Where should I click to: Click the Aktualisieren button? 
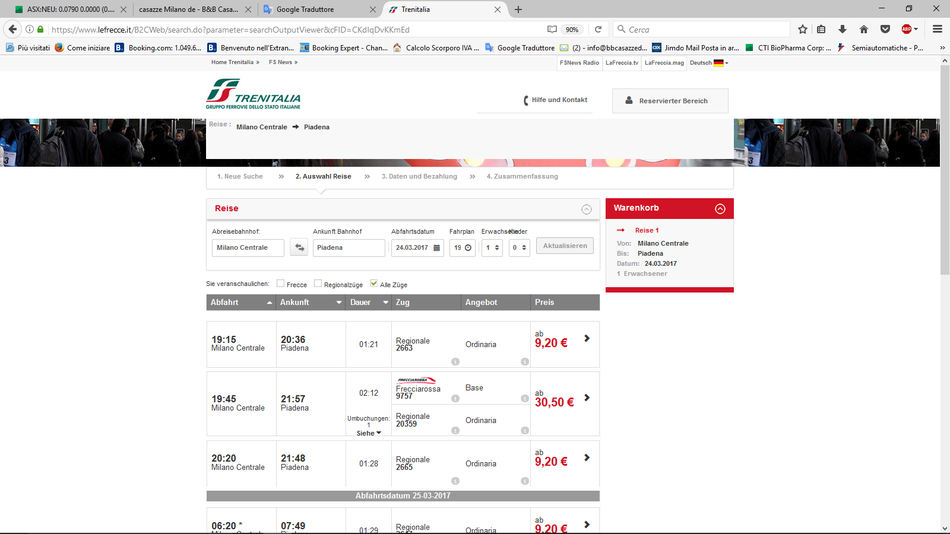click(x=565, y=245)
